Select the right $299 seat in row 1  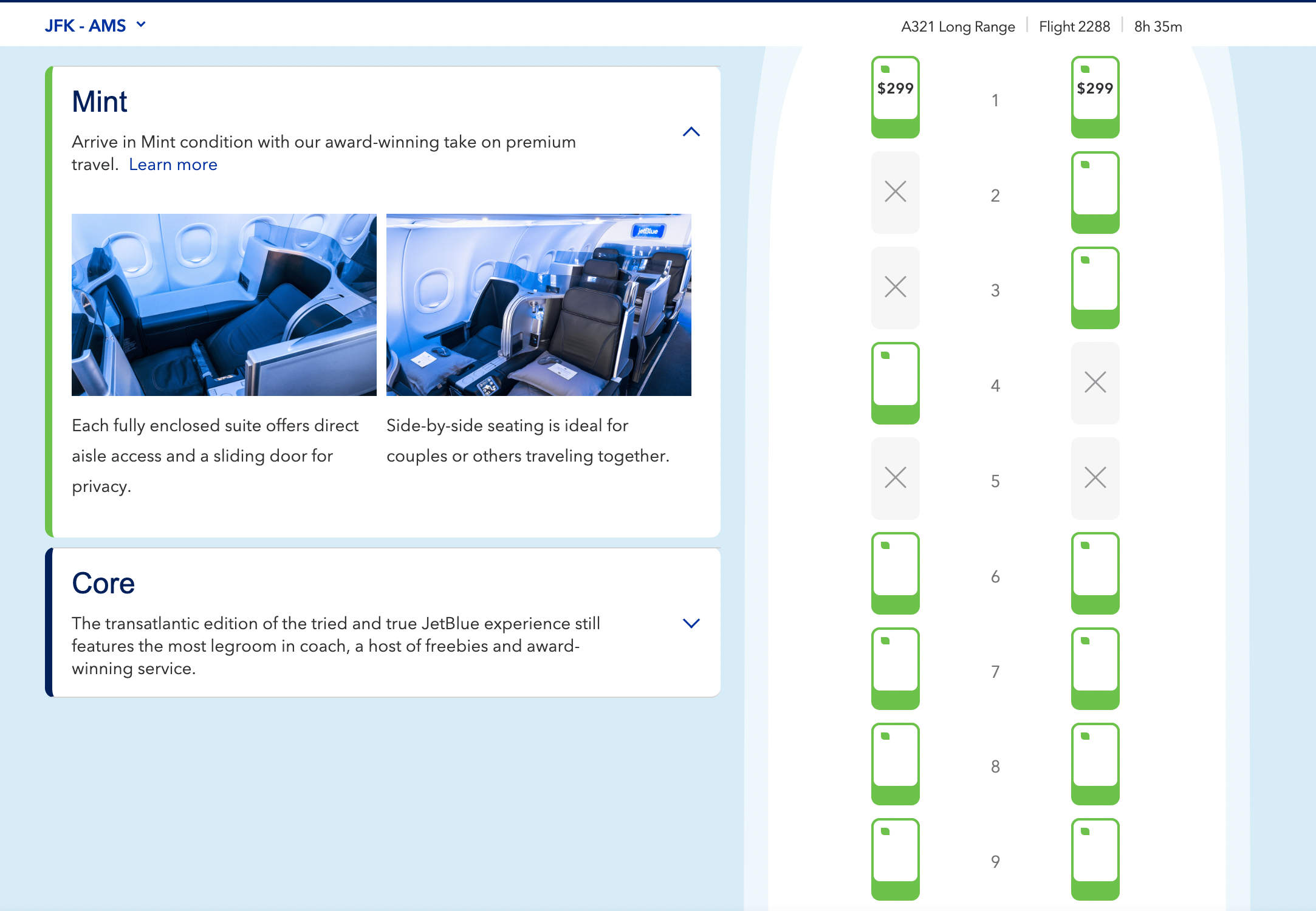tap(1095, 97)
